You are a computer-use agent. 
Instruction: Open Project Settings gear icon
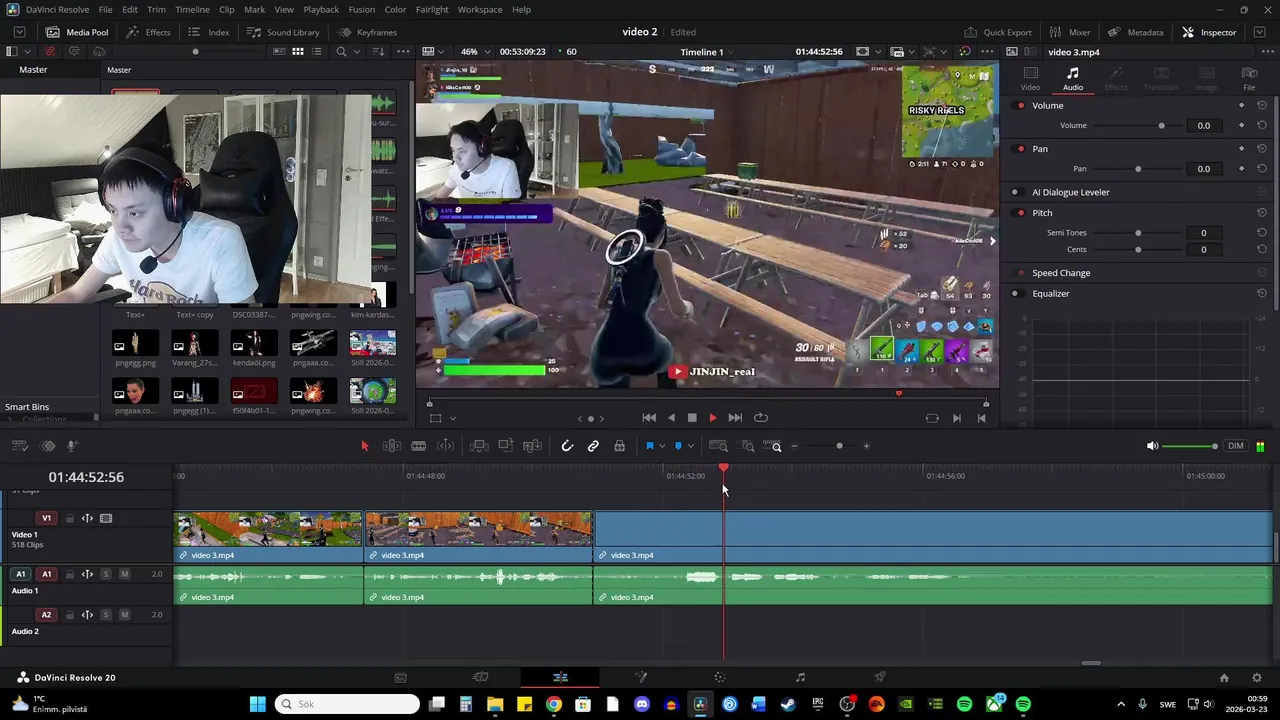pyautogui.click(x=1257, y=677)
